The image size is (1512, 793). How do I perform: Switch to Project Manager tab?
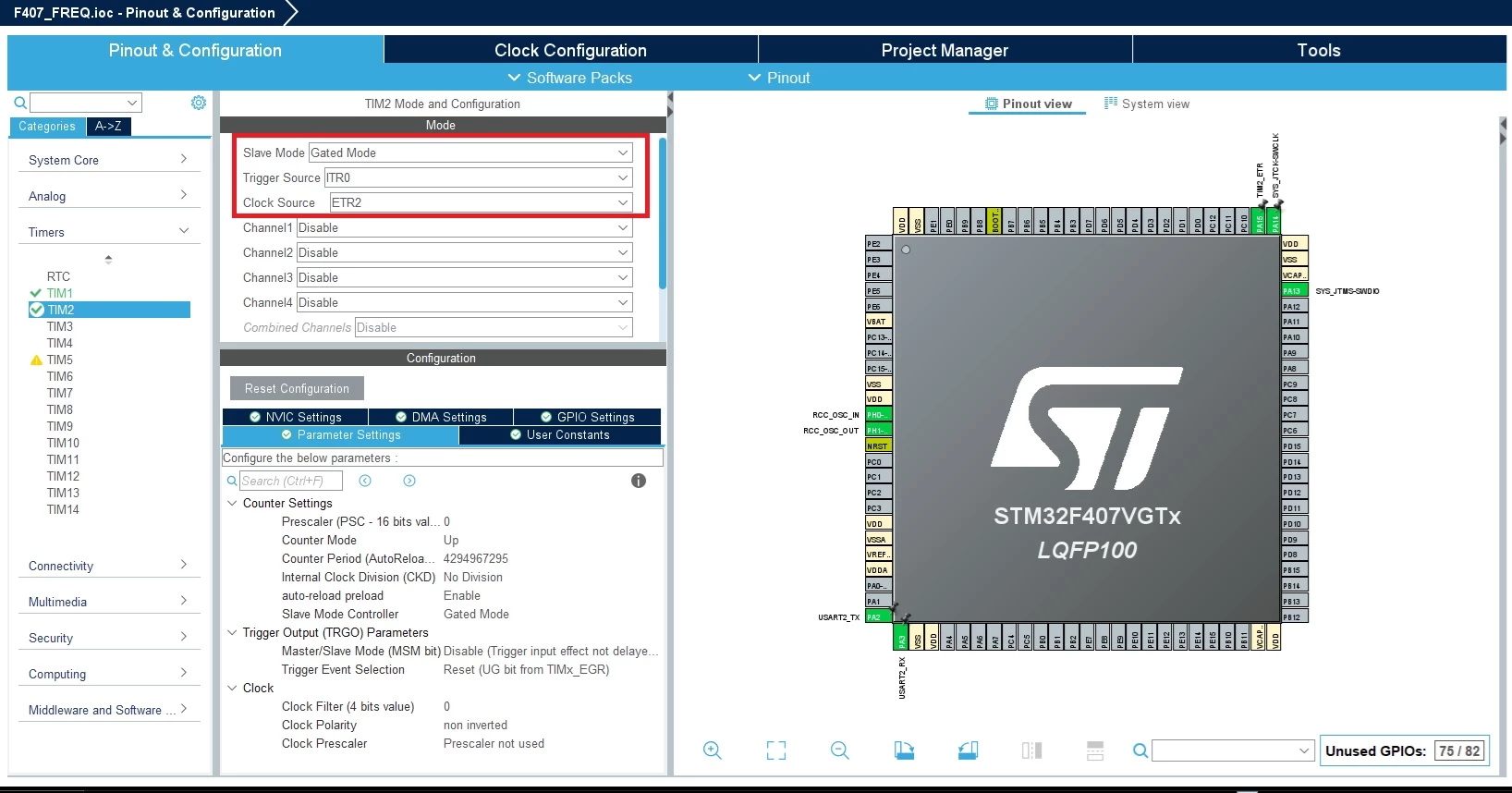click(x=945, y=50)
